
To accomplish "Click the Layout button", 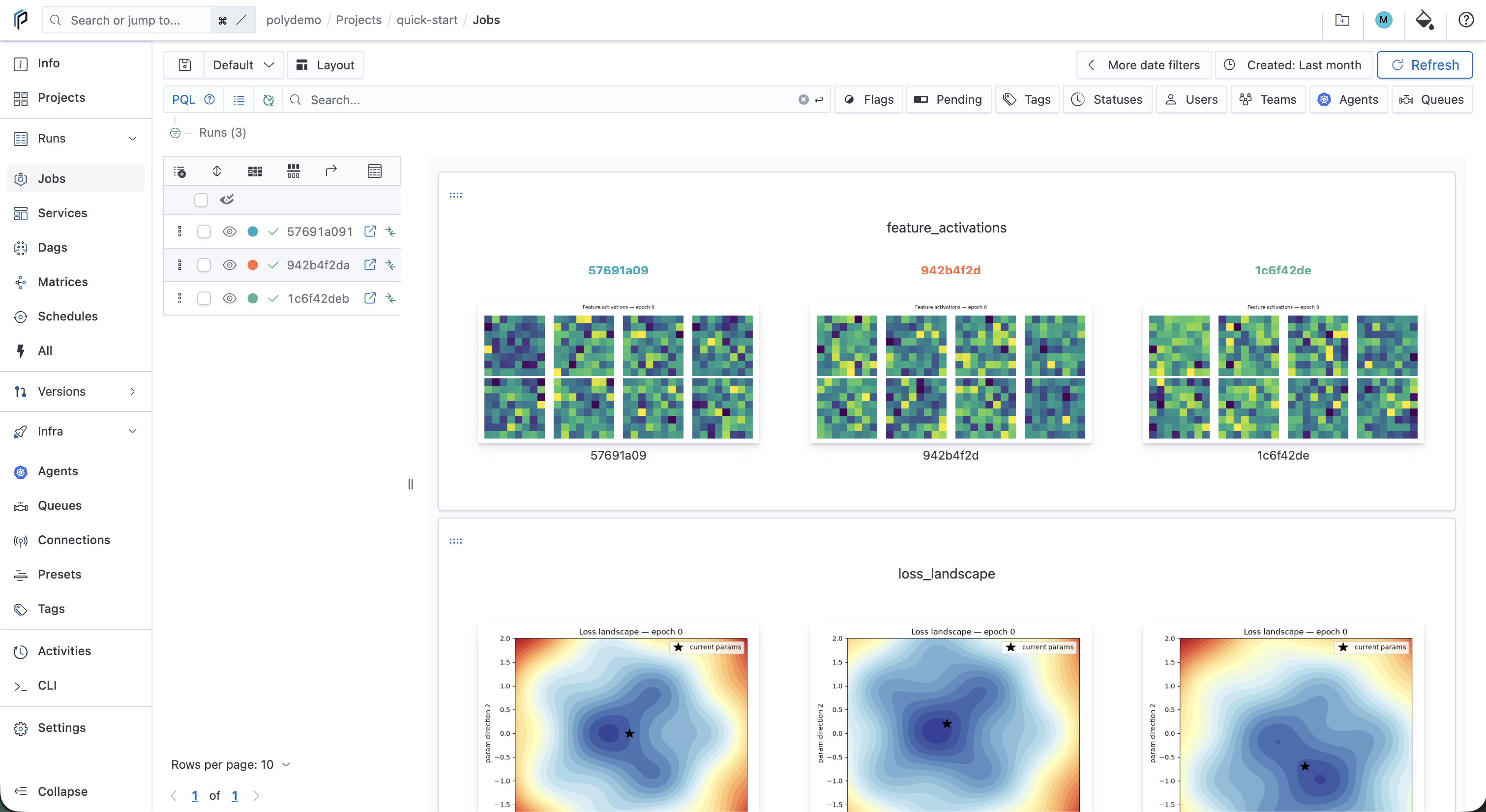I will tap(326, 65).
